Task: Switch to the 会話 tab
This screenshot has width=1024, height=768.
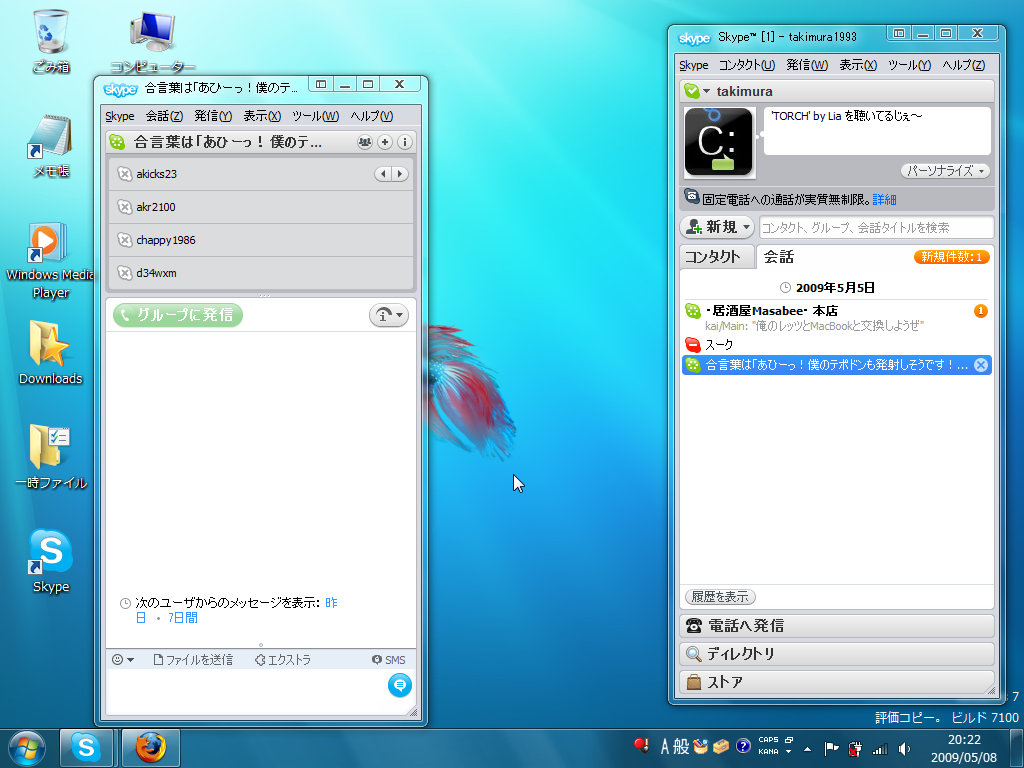Action: pyautogui.click(x=778, y=257)
